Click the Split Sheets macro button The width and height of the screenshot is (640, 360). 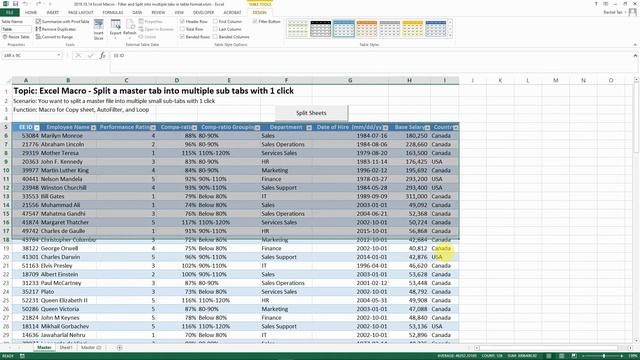(311, 113)
